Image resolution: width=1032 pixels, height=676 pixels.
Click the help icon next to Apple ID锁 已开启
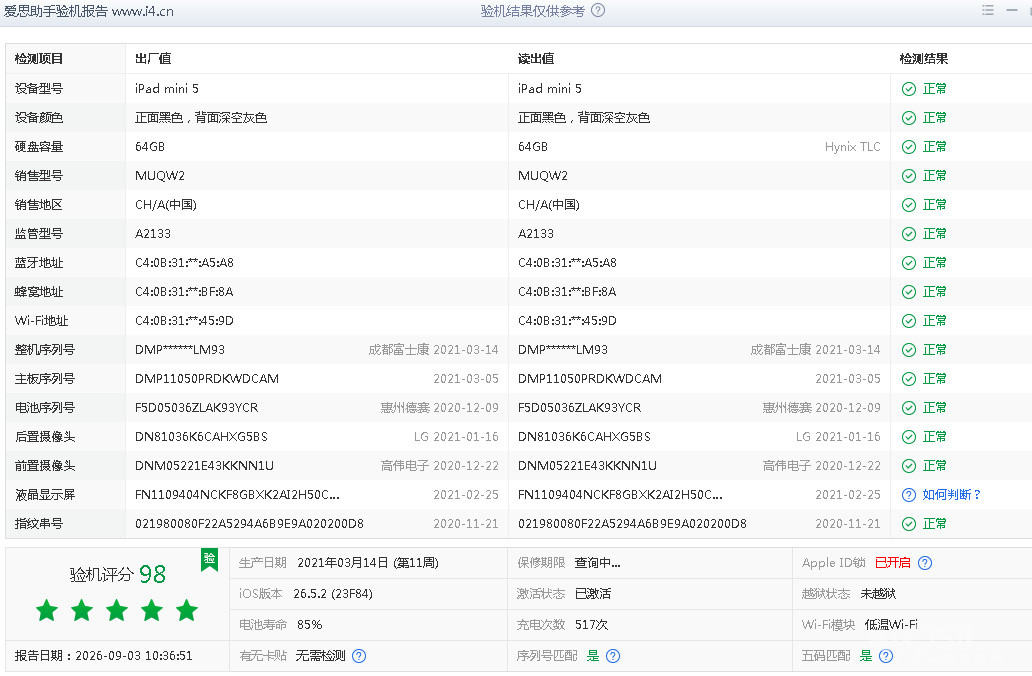click(x=925, y=563)
